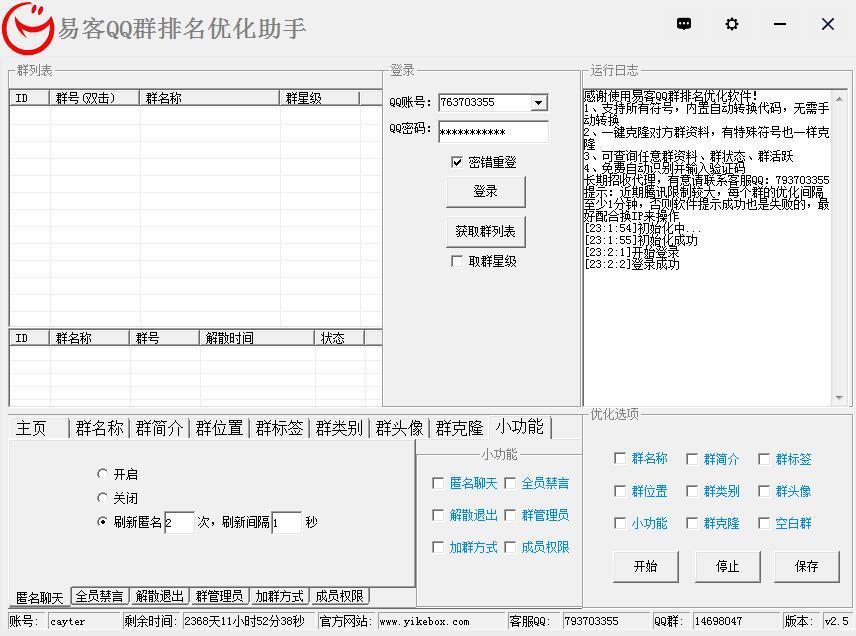The height and width of the screenshot is (636, 856).
Task: Switch to the 群简介 tab
Action: click(x=159, y=428)
